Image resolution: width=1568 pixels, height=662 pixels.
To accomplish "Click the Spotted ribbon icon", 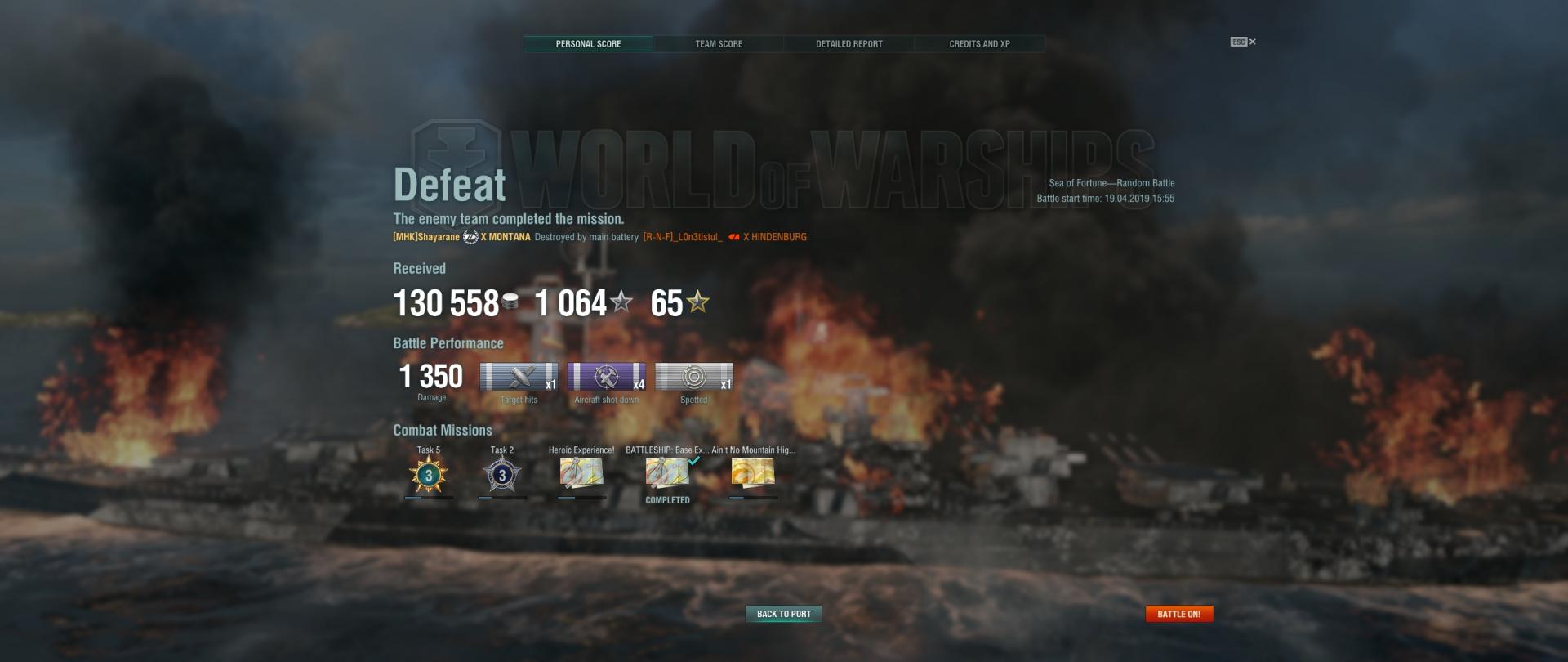I will (x=694, y=377).
